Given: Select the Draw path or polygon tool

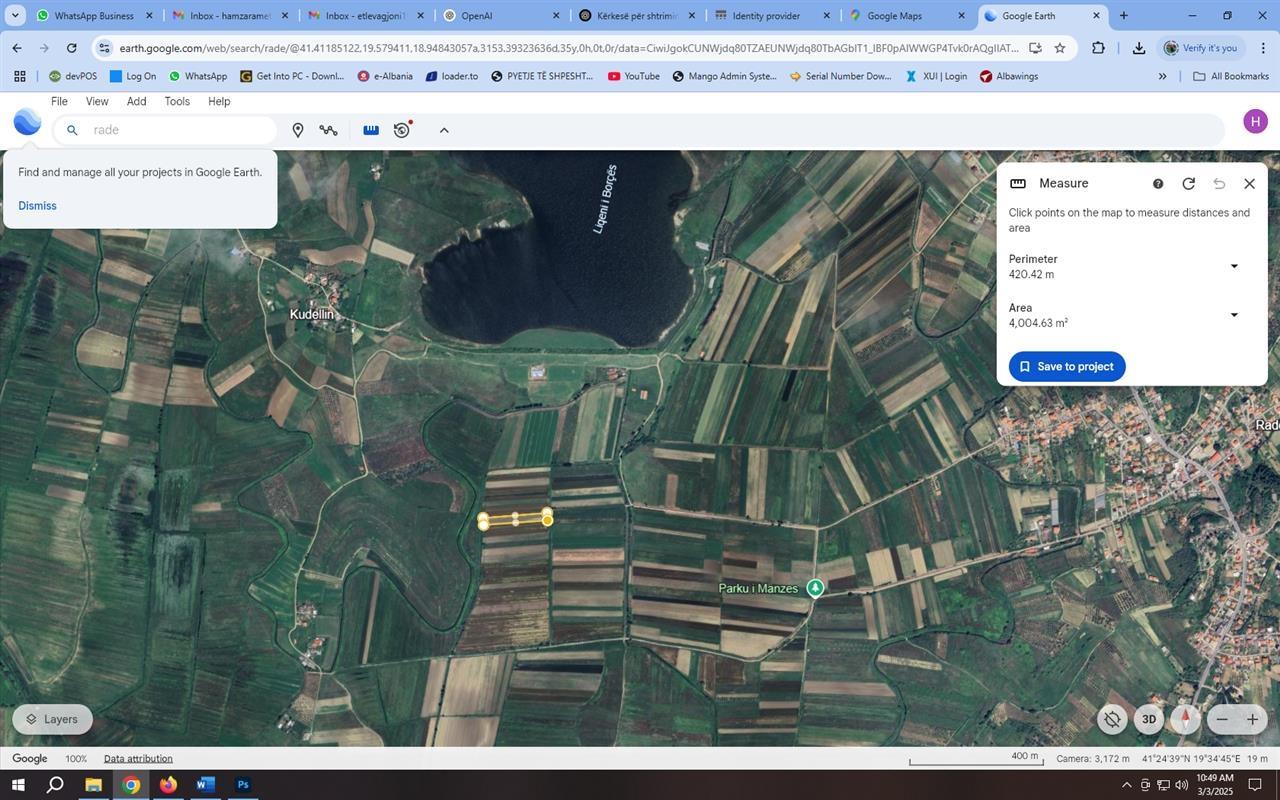Looking at the screenshot, I should (328, 130).
